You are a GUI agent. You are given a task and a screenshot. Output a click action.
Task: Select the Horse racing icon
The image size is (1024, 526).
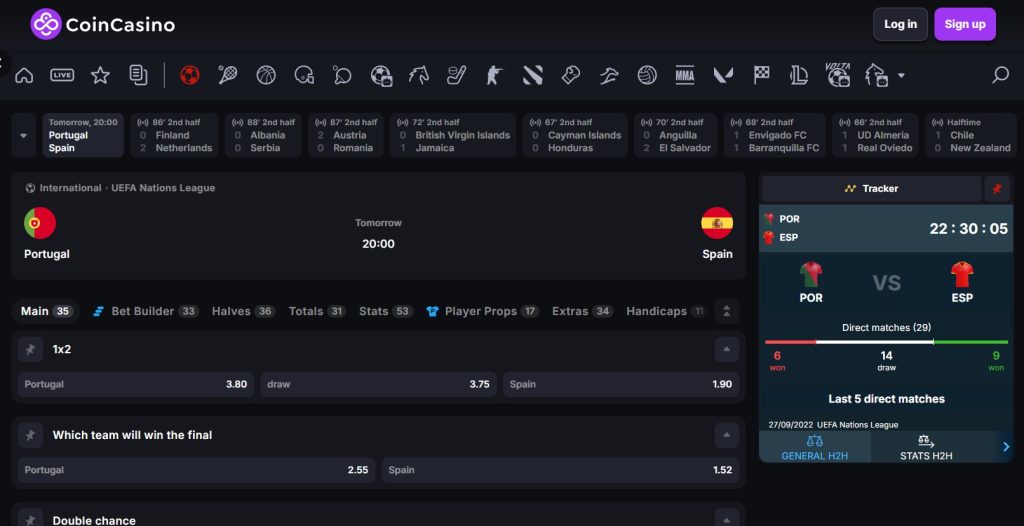click(419, 75)
